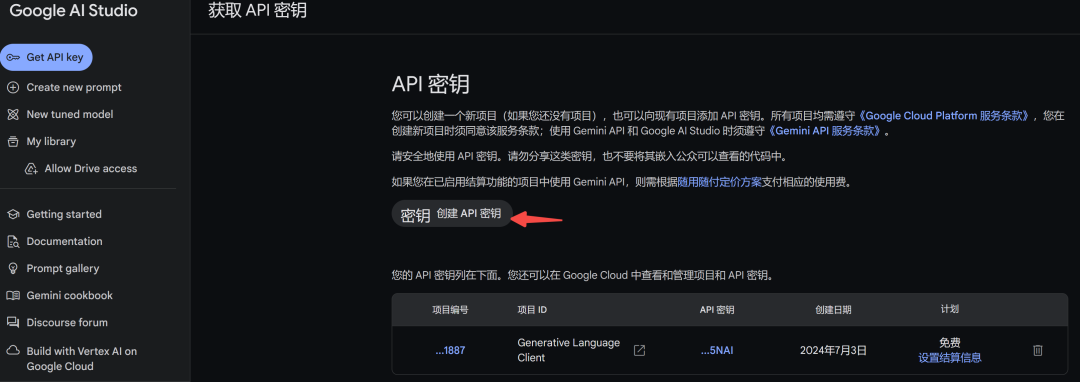
Task: Click the 项目 ID column header
Action: click(532, 310)
